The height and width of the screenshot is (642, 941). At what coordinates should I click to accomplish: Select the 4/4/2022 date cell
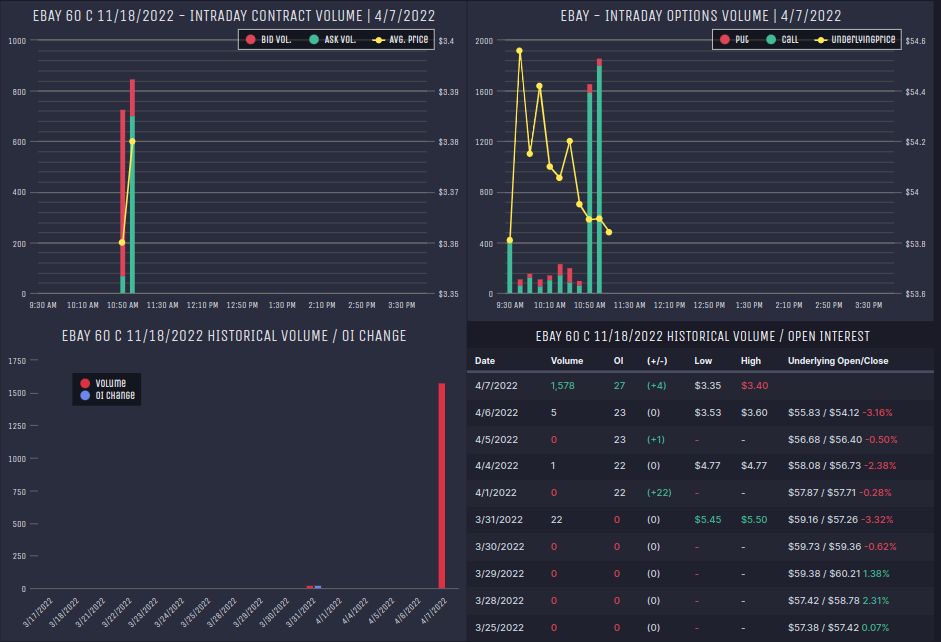[x=496, y=466]
